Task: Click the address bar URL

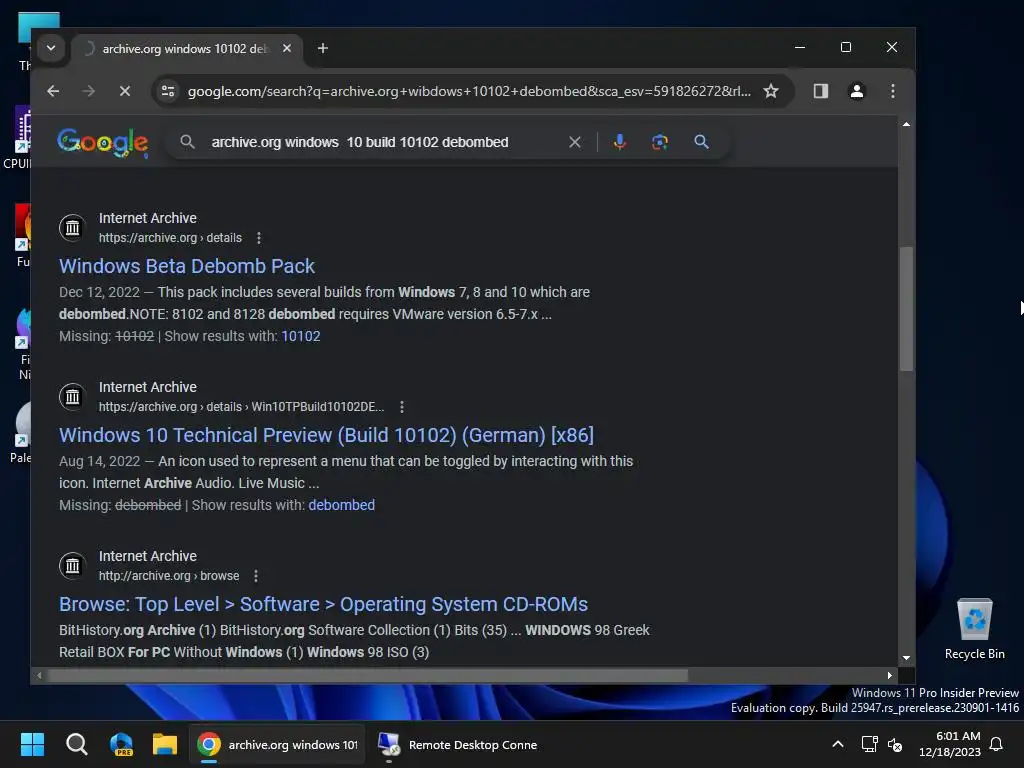Action: 469,91
